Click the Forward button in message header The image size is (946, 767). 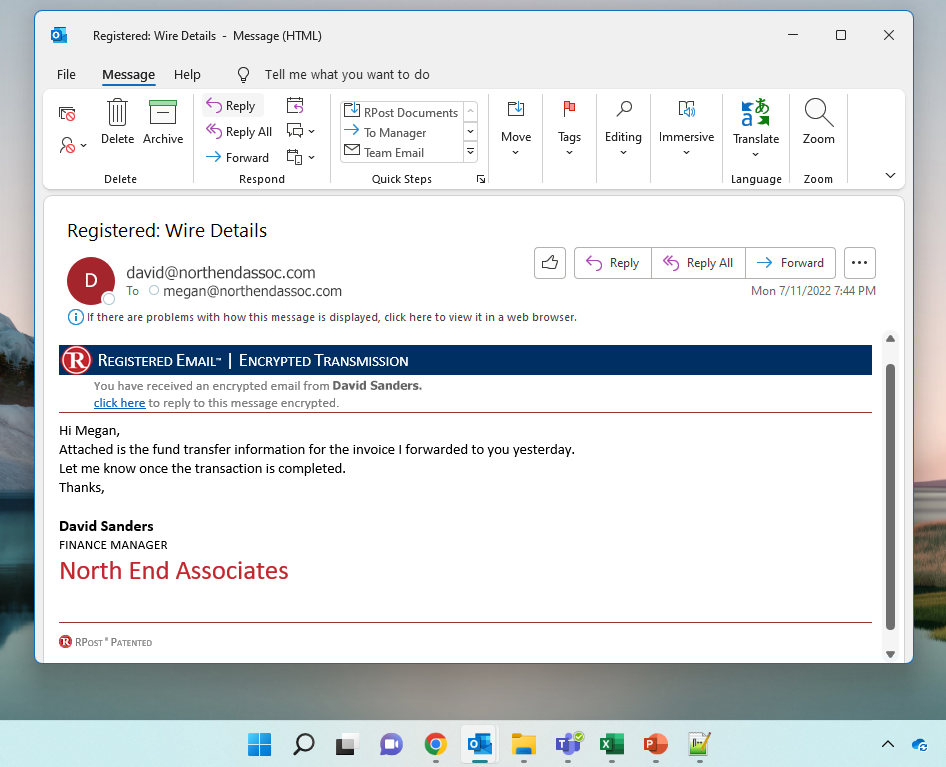(790, 263)
